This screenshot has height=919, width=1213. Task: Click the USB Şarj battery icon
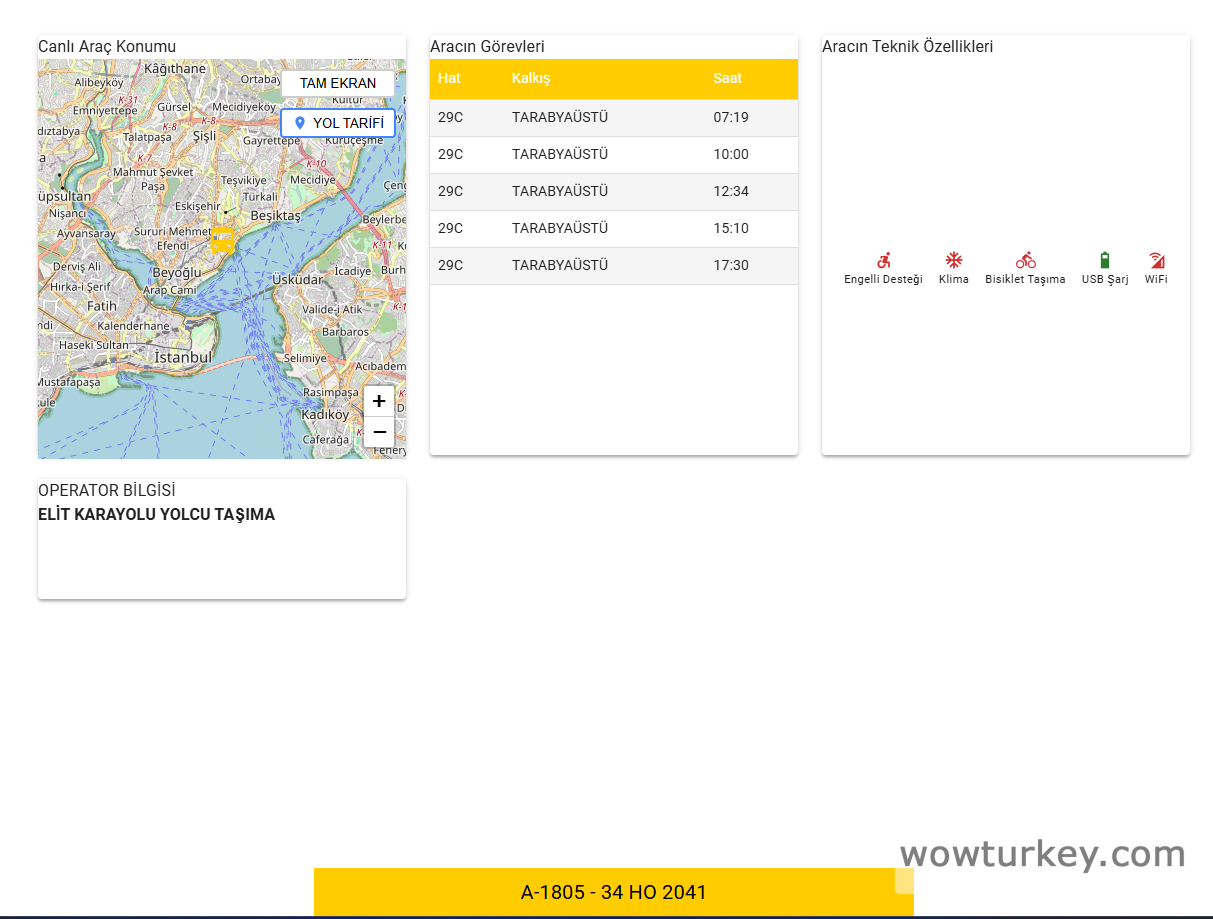[x=1104, y=259]
